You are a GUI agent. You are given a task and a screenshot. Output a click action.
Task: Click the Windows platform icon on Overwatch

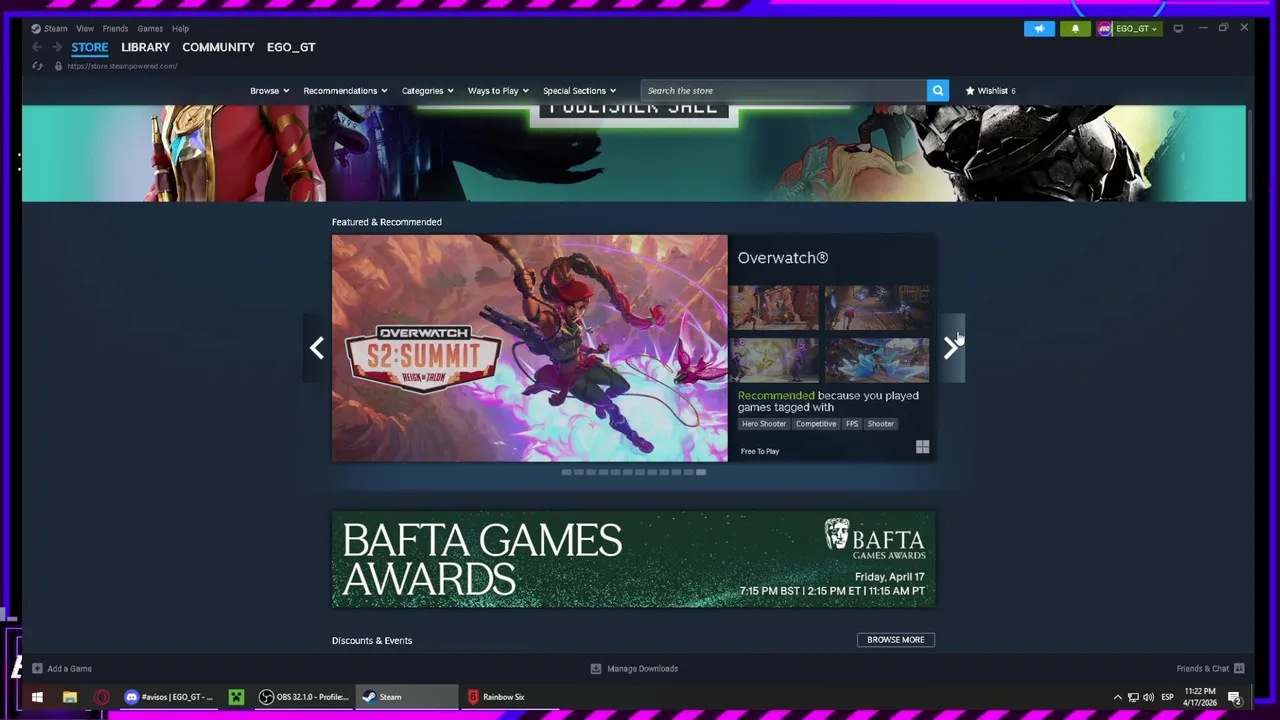[922, 447]
